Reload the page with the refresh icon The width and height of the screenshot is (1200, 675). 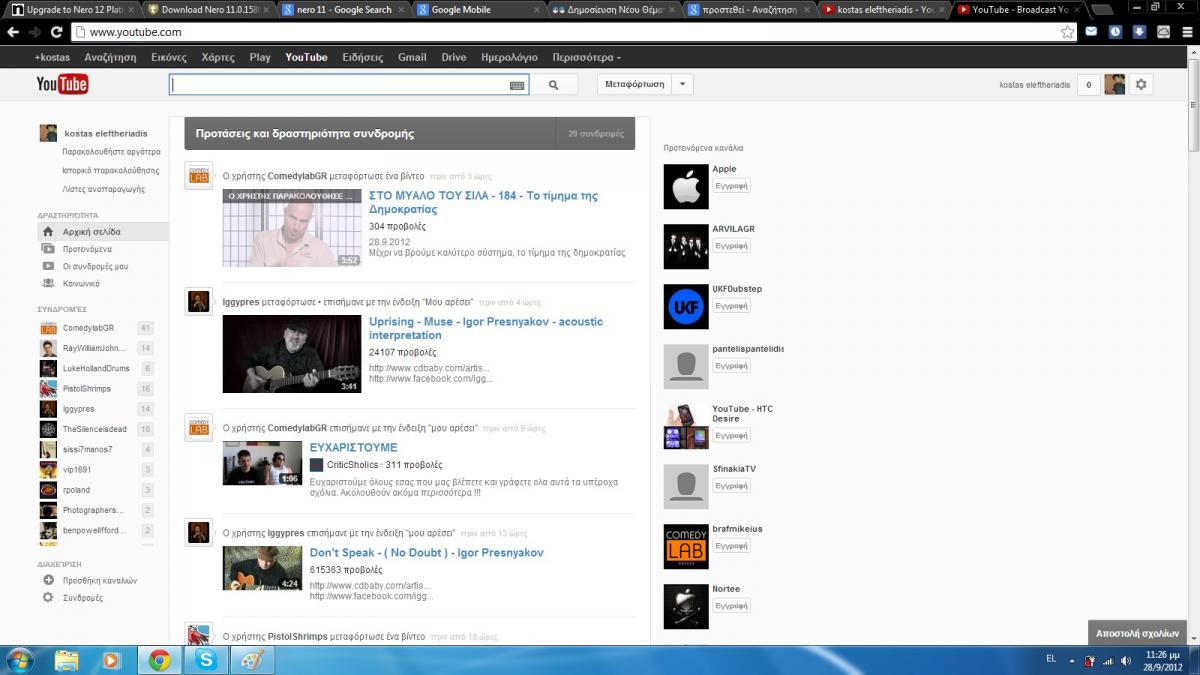[x=58, y=32]
